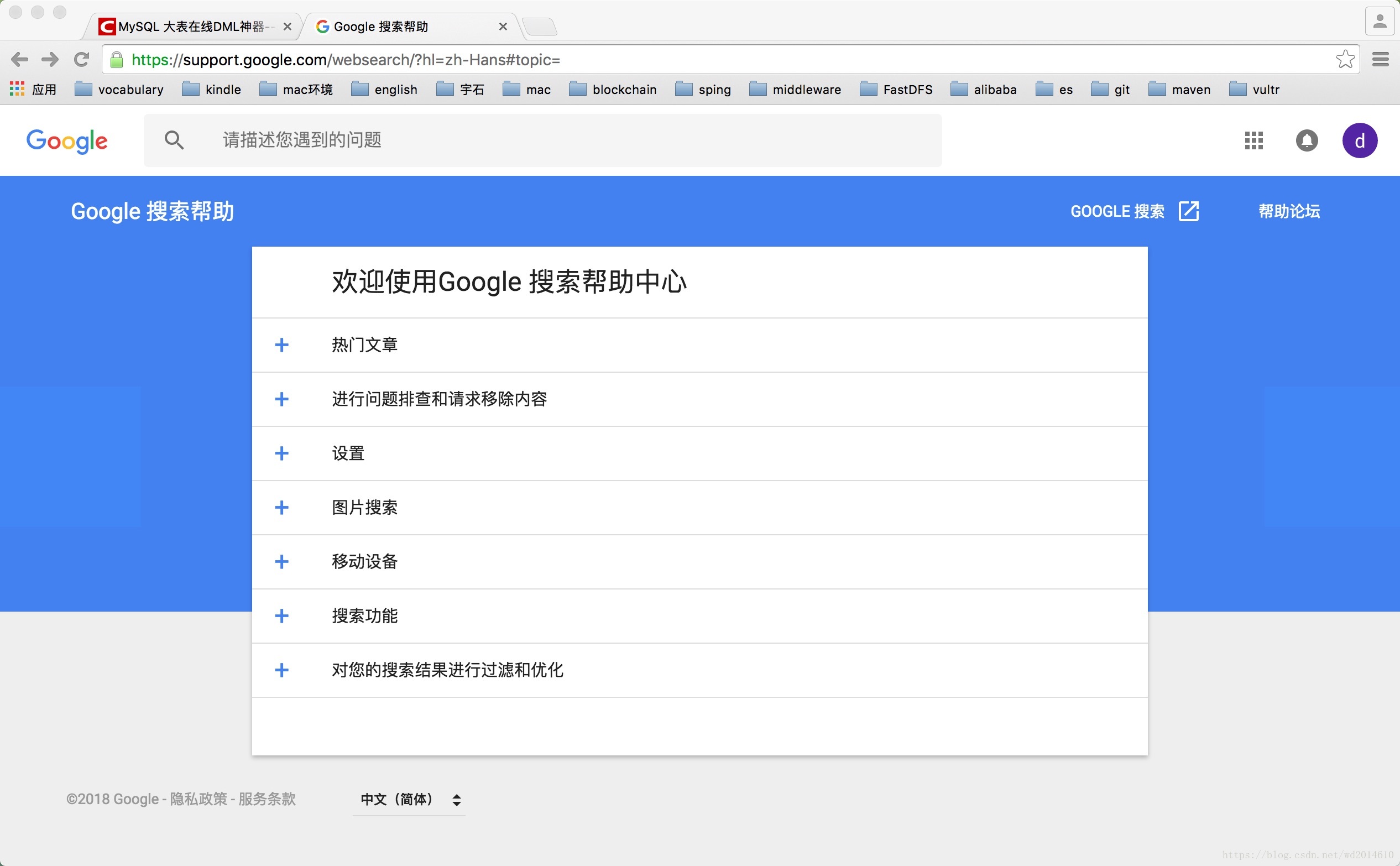1400x866 pixels.
Task: Click the Google 搜索帮助 header title
Action: pyautogui.click(x=152, y=211)
